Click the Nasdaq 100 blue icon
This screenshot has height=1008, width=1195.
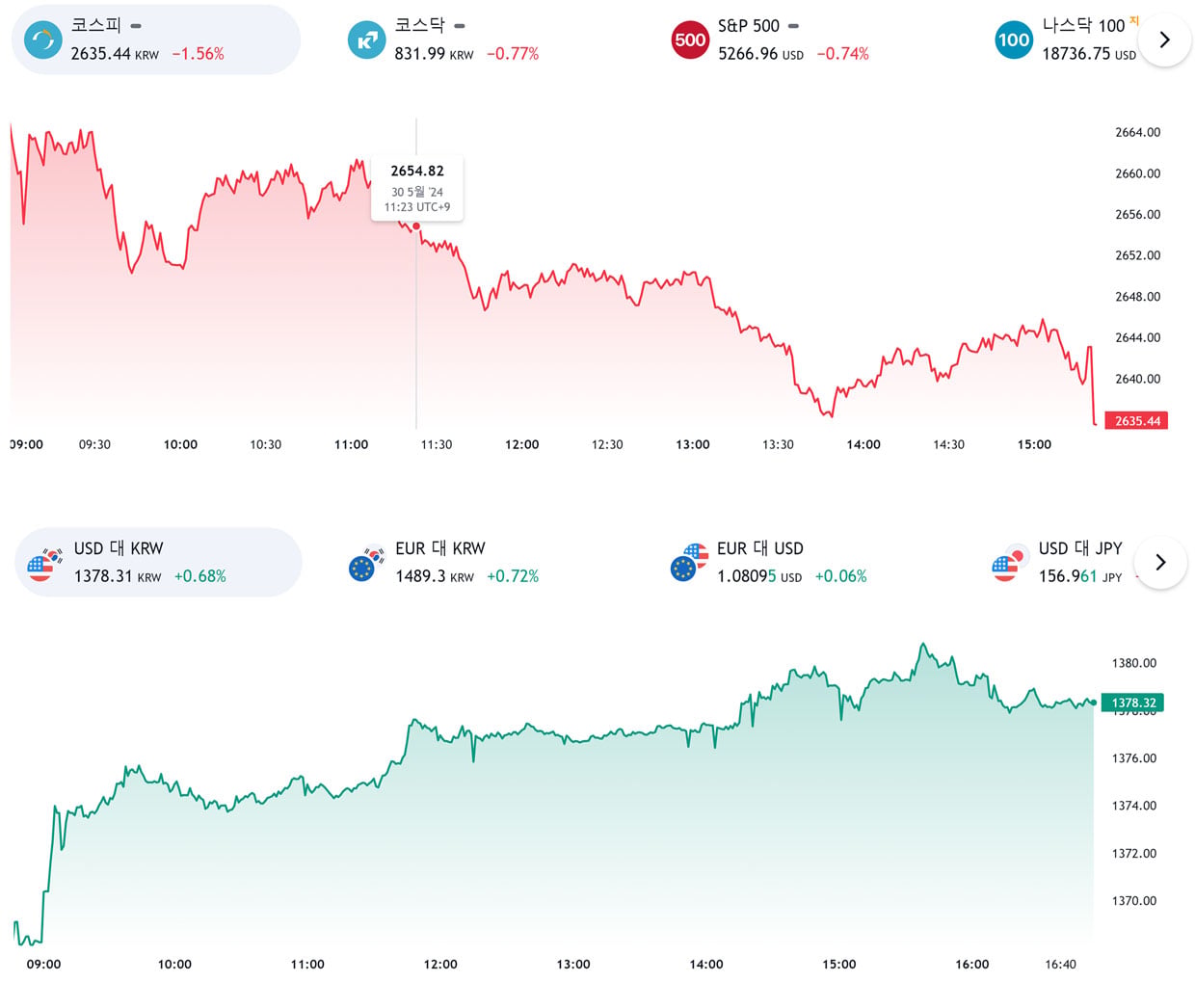pyautogui.click(x=1014, y=40)
